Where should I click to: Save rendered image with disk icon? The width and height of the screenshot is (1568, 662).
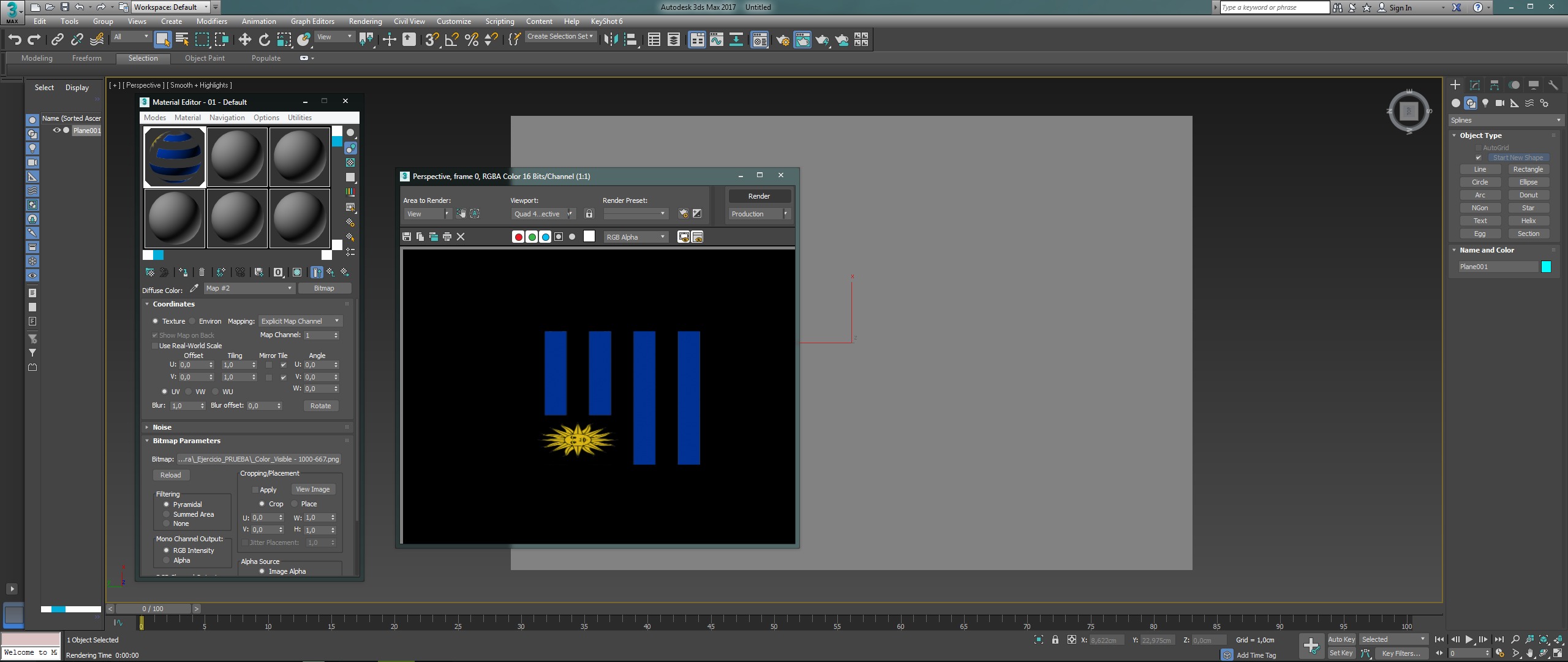407,237
